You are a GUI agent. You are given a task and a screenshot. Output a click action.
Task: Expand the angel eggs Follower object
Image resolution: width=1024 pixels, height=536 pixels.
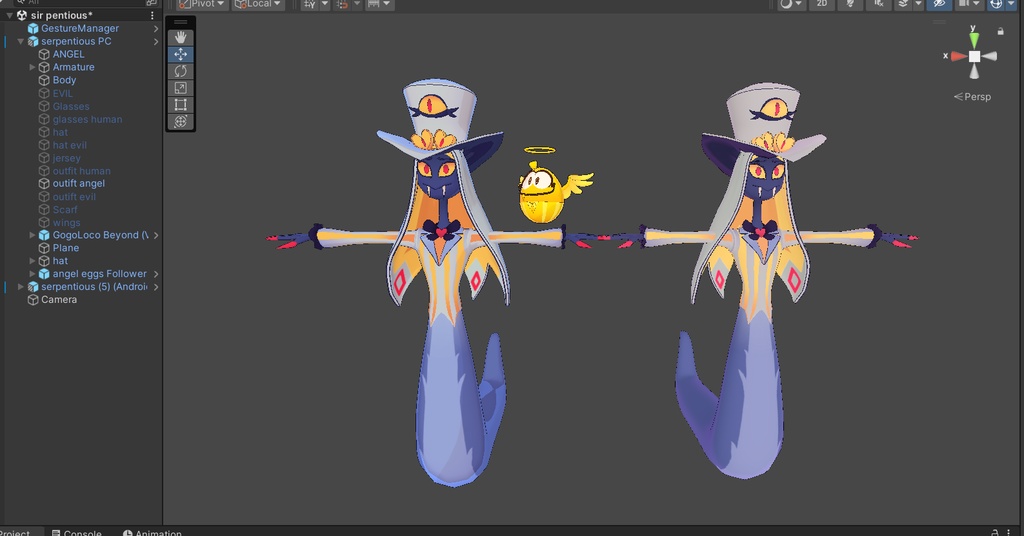click(x=33, y=274)
